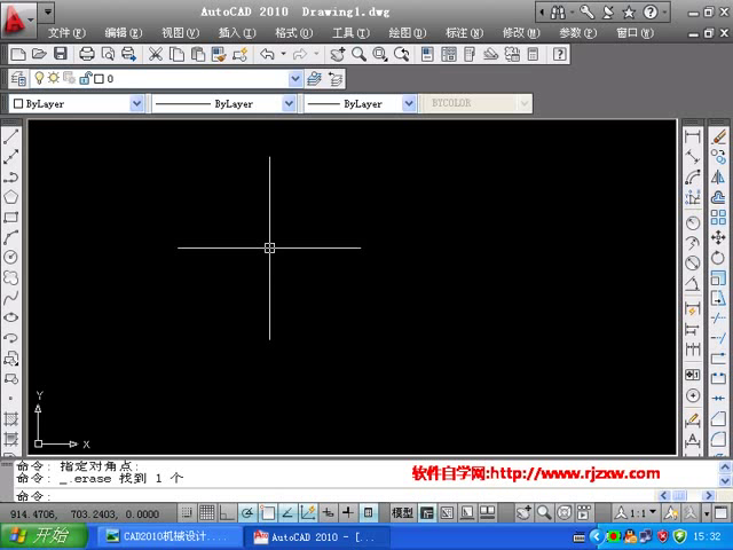
Task: Open the annotation scale 1:1 menu
Action: [636, 513]
